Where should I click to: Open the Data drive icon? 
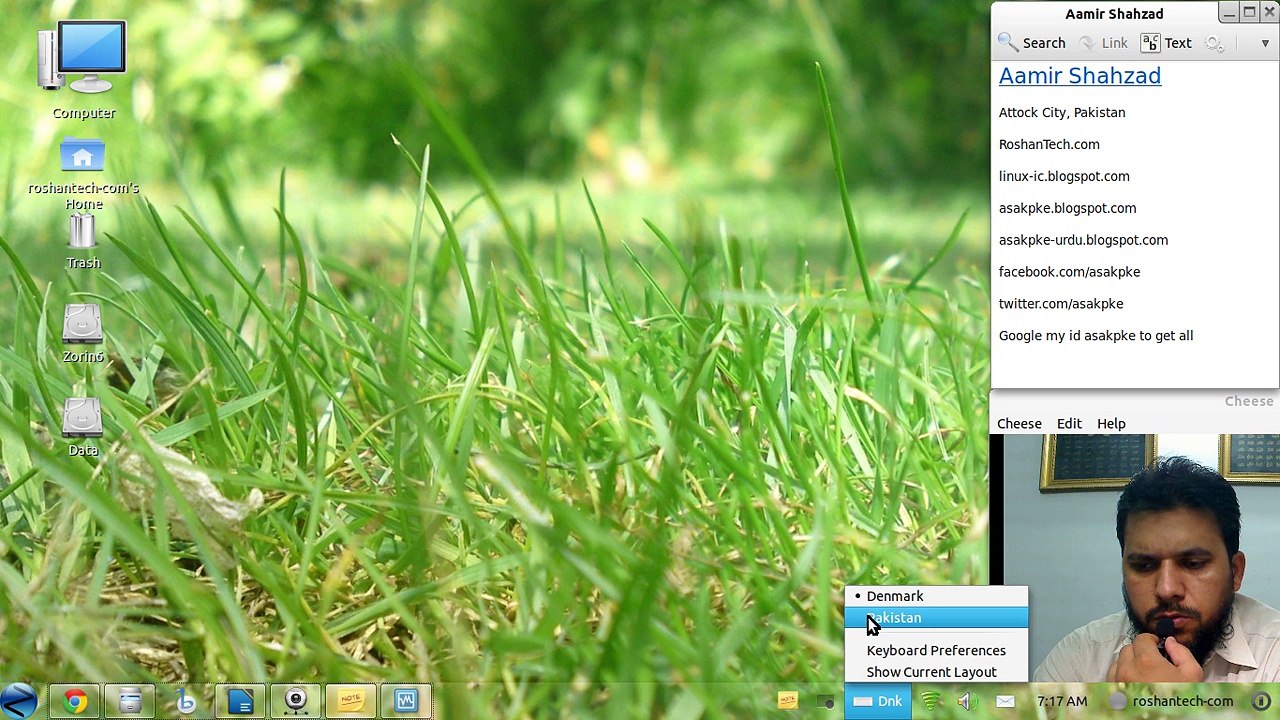(83, 428)
